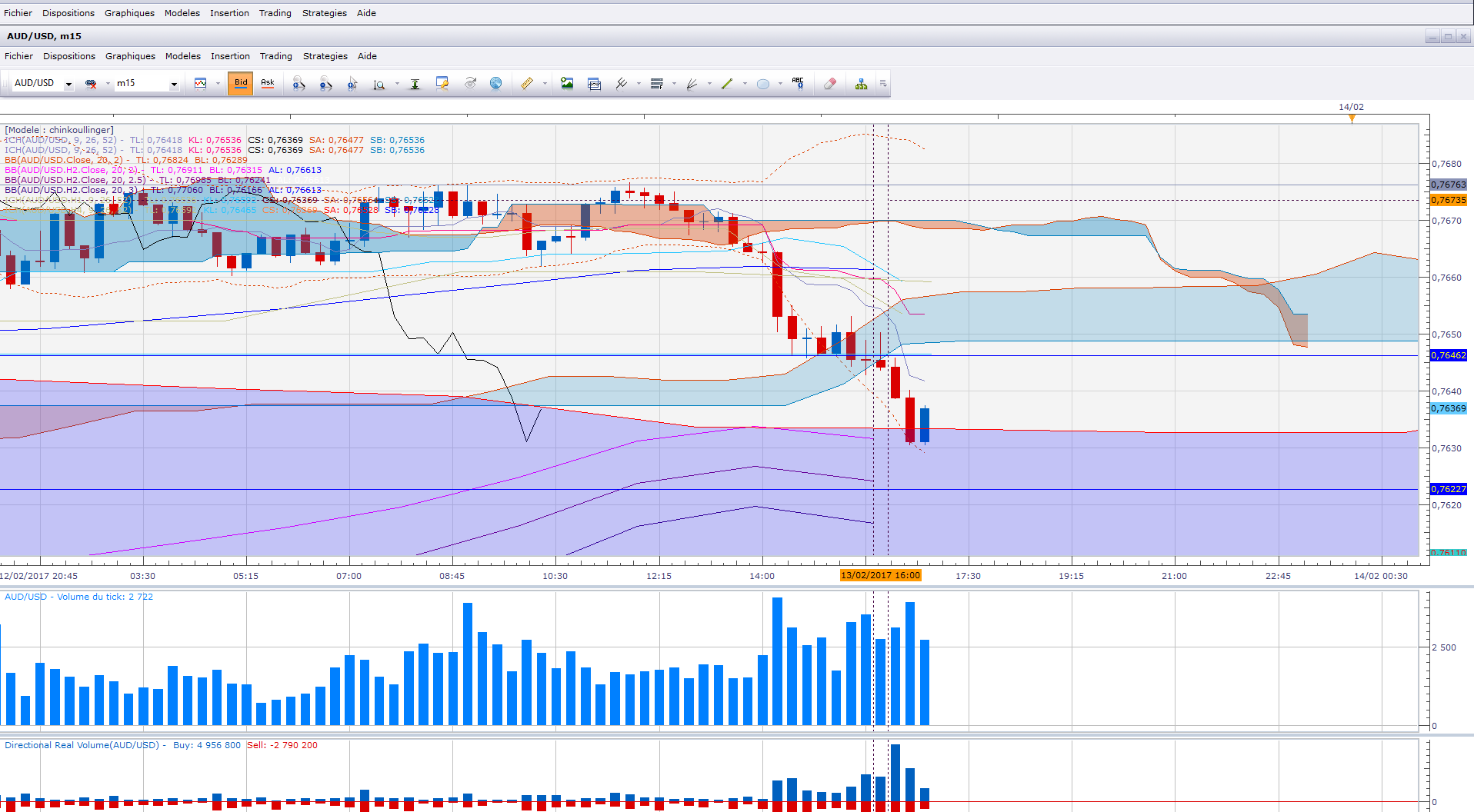
Task: Open dropdown arrow beside chain link icon
Action: click(108, 84)
